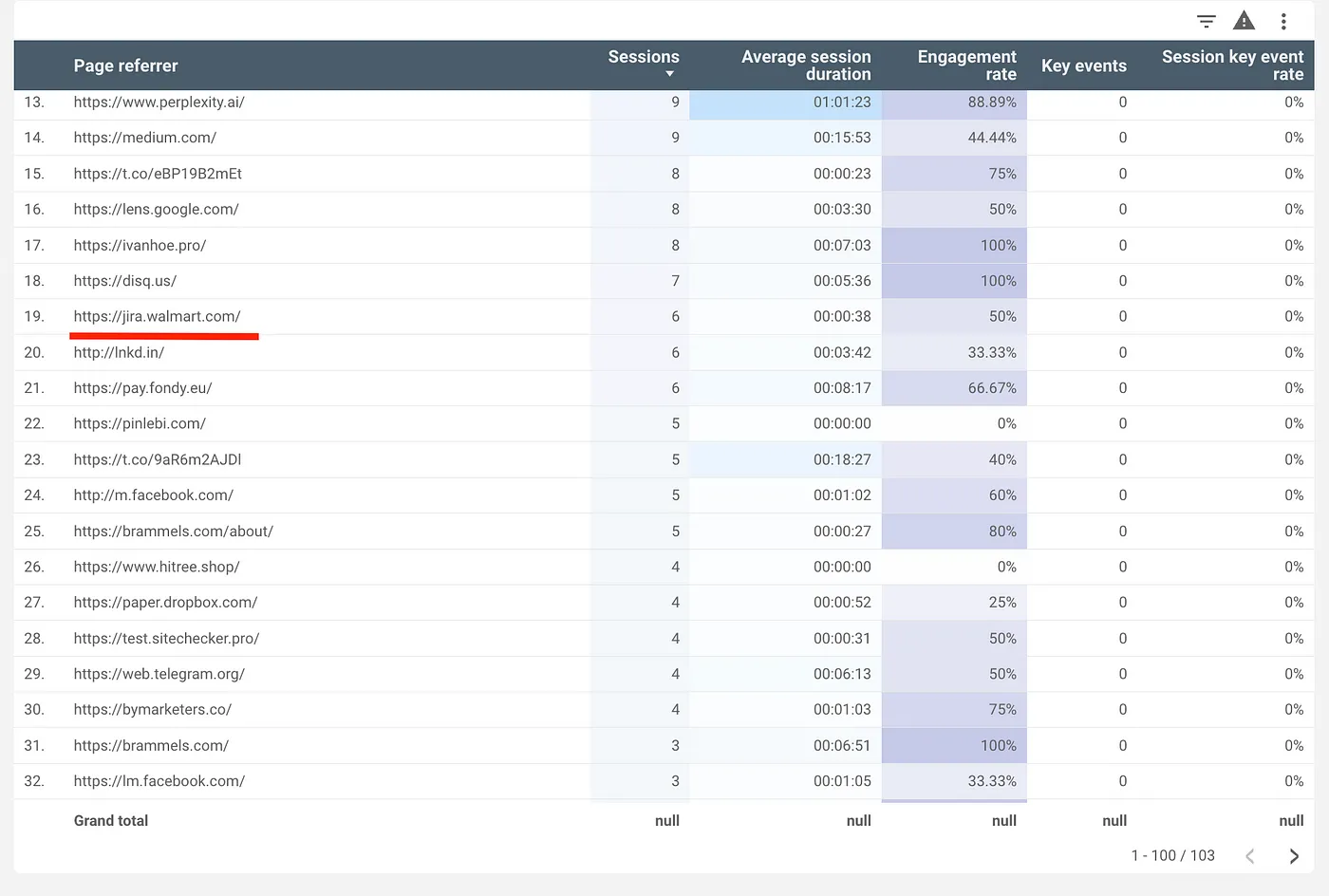1329x896 pixels.
Task: Go to the next page of results
Action: [1293, 856]
